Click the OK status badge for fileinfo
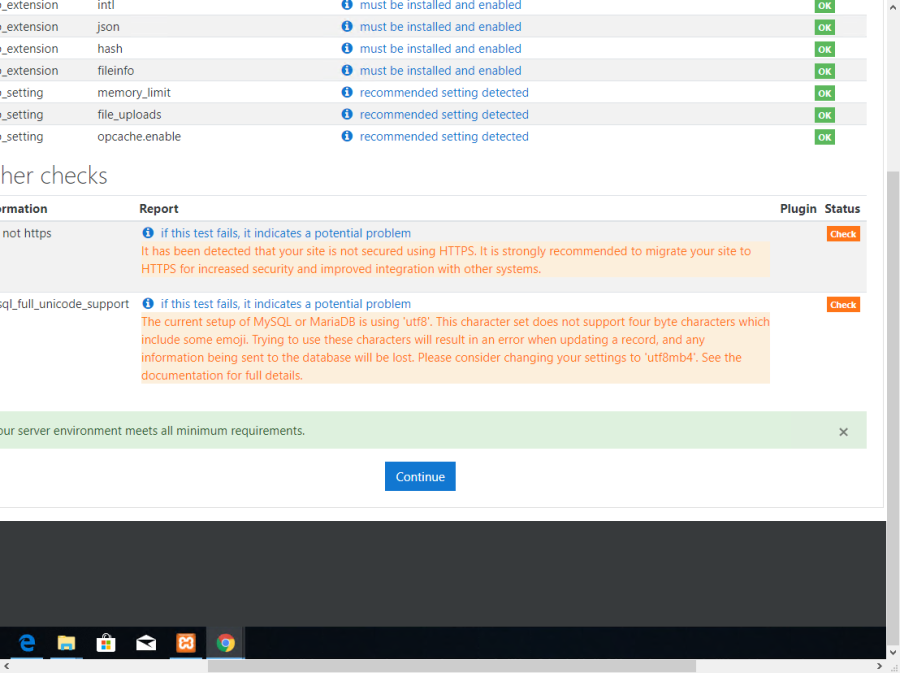This screenshot has height=673, width=900. pos(824,71)
